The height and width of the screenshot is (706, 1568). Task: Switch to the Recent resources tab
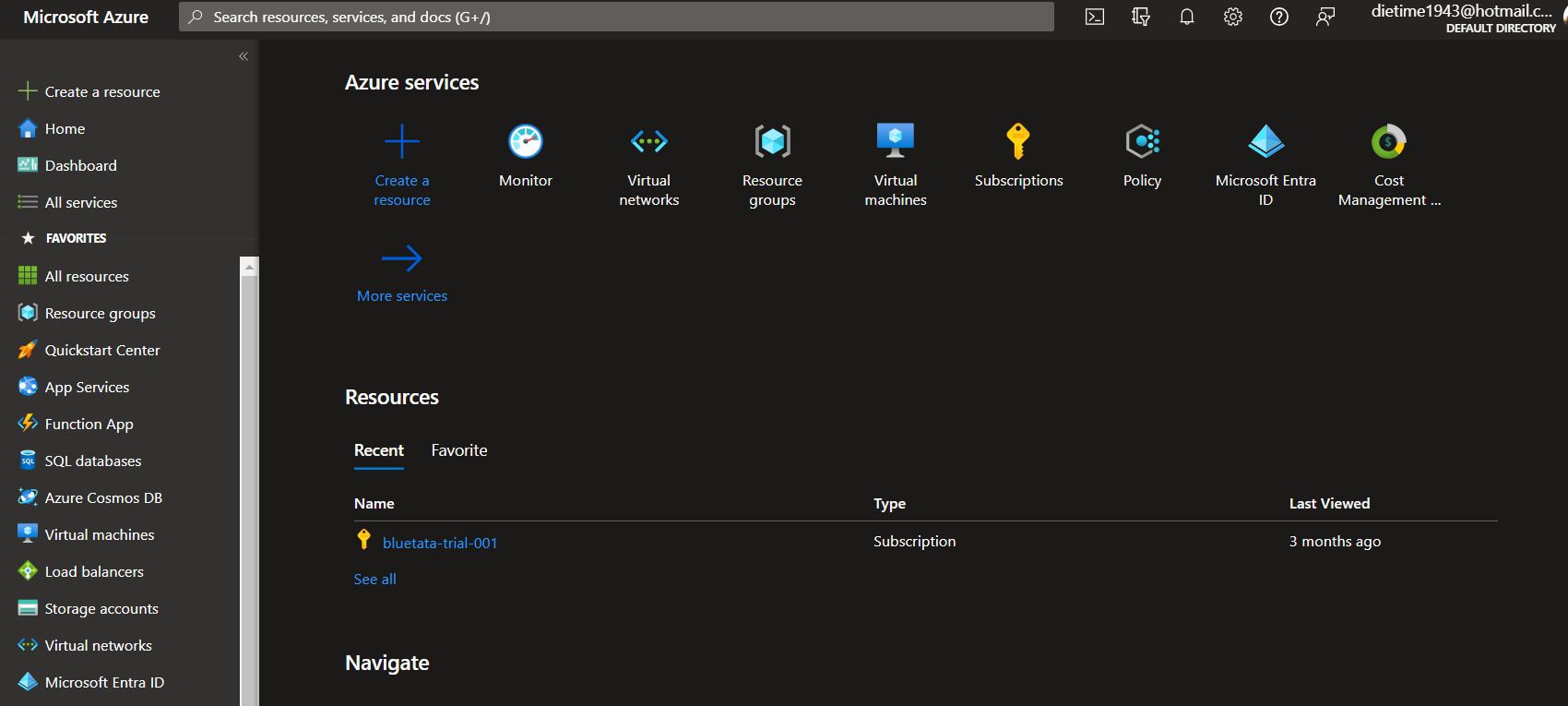(x=379, y=450)
